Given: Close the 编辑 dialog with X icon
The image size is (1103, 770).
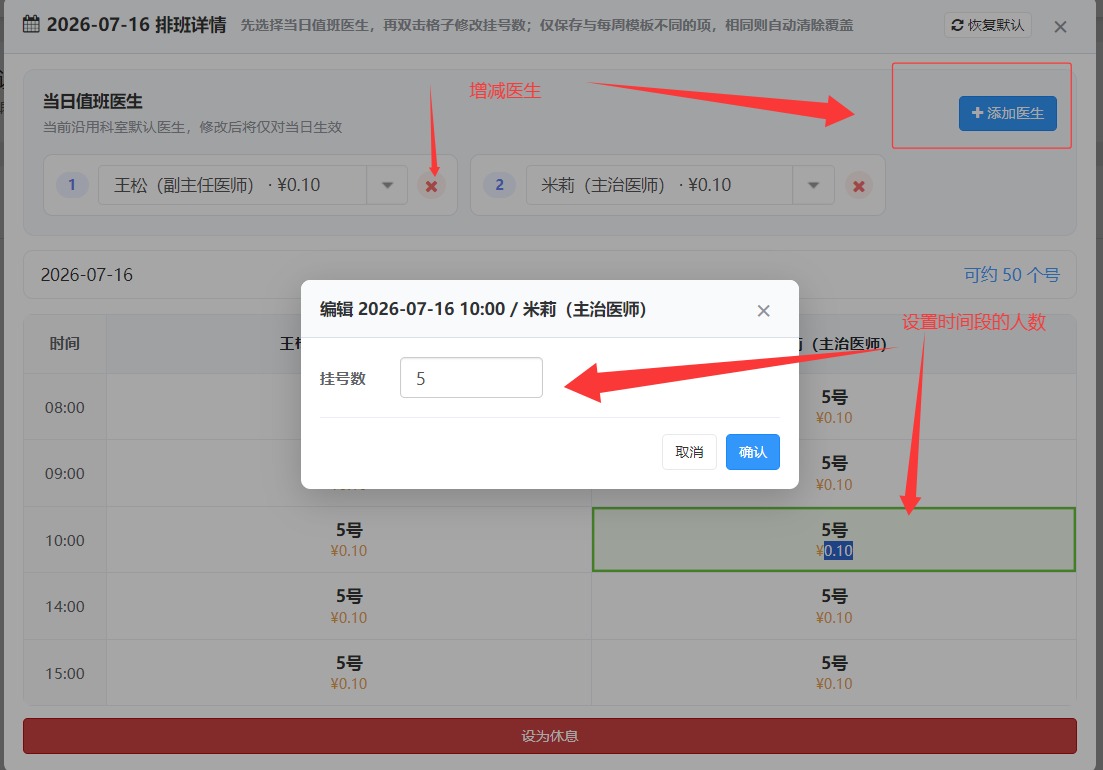Looking at the screenshot, I should click(763, 310).
